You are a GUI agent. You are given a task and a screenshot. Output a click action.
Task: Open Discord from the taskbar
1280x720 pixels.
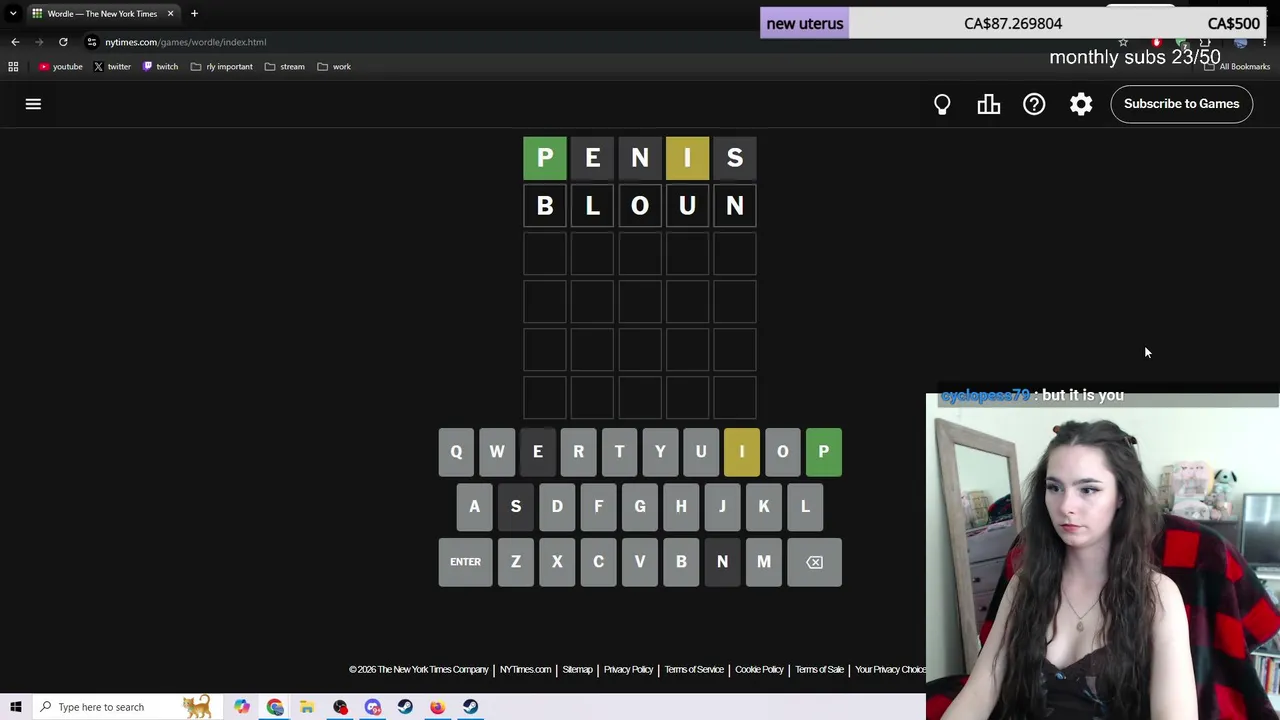pyautogui.click(x=373, y=707)
